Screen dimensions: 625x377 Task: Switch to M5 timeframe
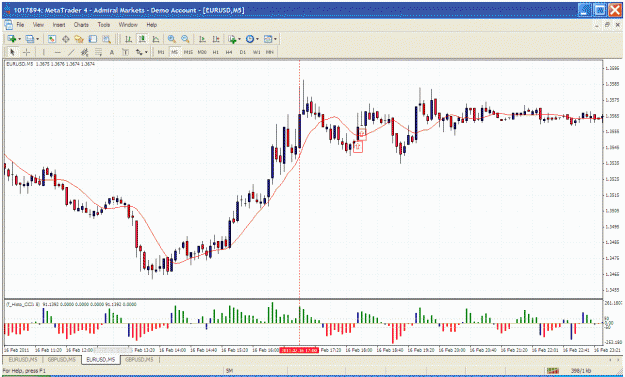175,52
